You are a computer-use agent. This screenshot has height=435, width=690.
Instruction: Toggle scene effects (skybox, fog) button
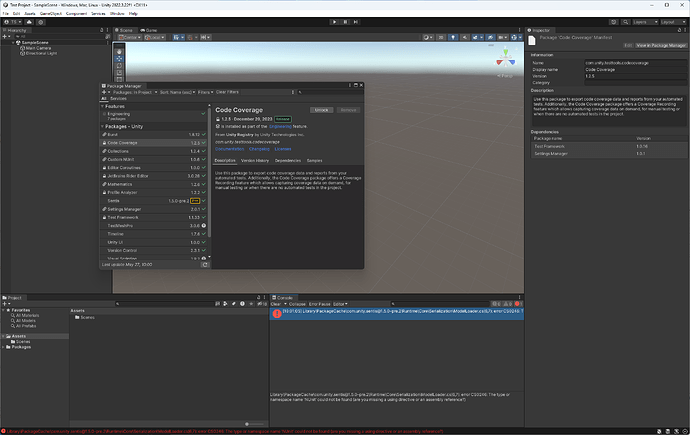475,37
